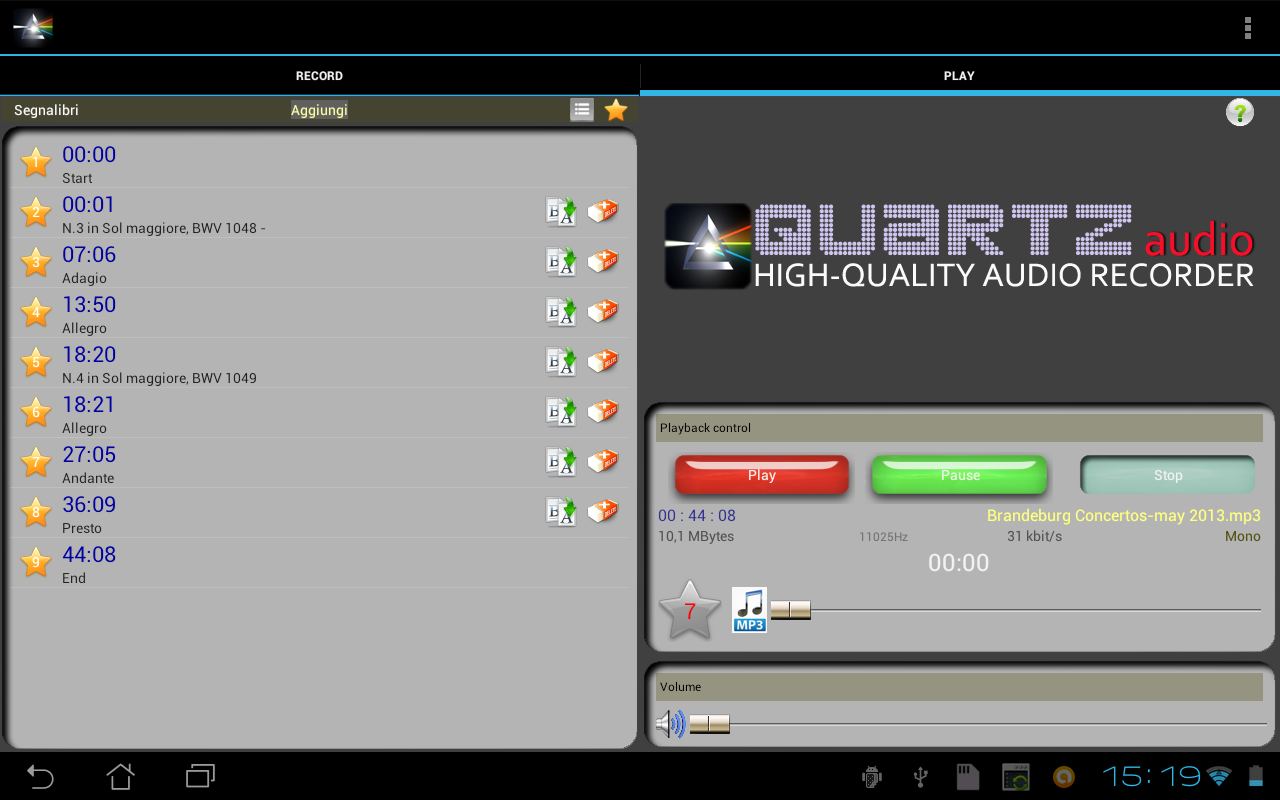Image resolution: width=1280 pixels, height=800 pixels.
Task: Open the overflow menu with three dots
Action: tap(1247, 28)
